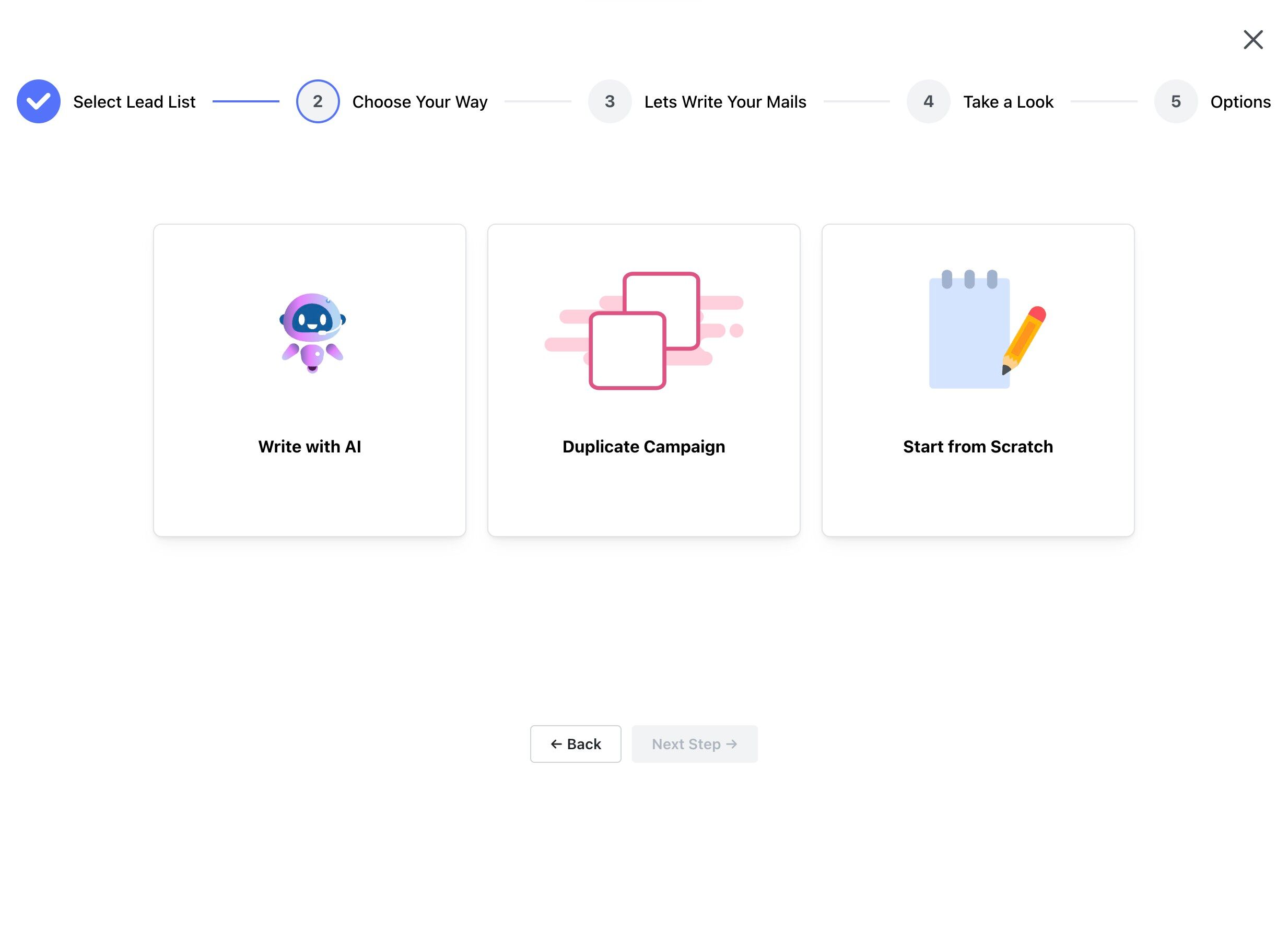Select the 'Start from Scratch' label

click(977, 447)
